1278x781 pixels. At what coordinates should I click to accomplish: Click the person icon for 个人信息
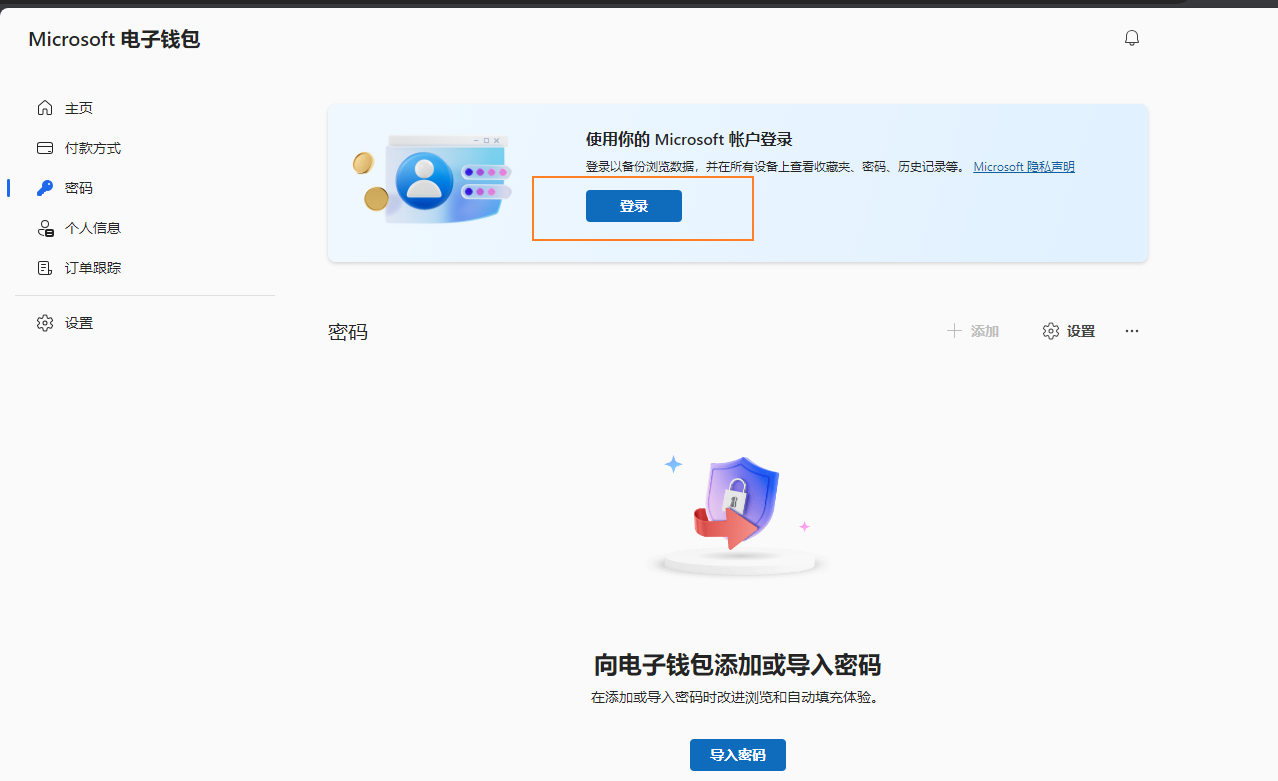[45, 228]
